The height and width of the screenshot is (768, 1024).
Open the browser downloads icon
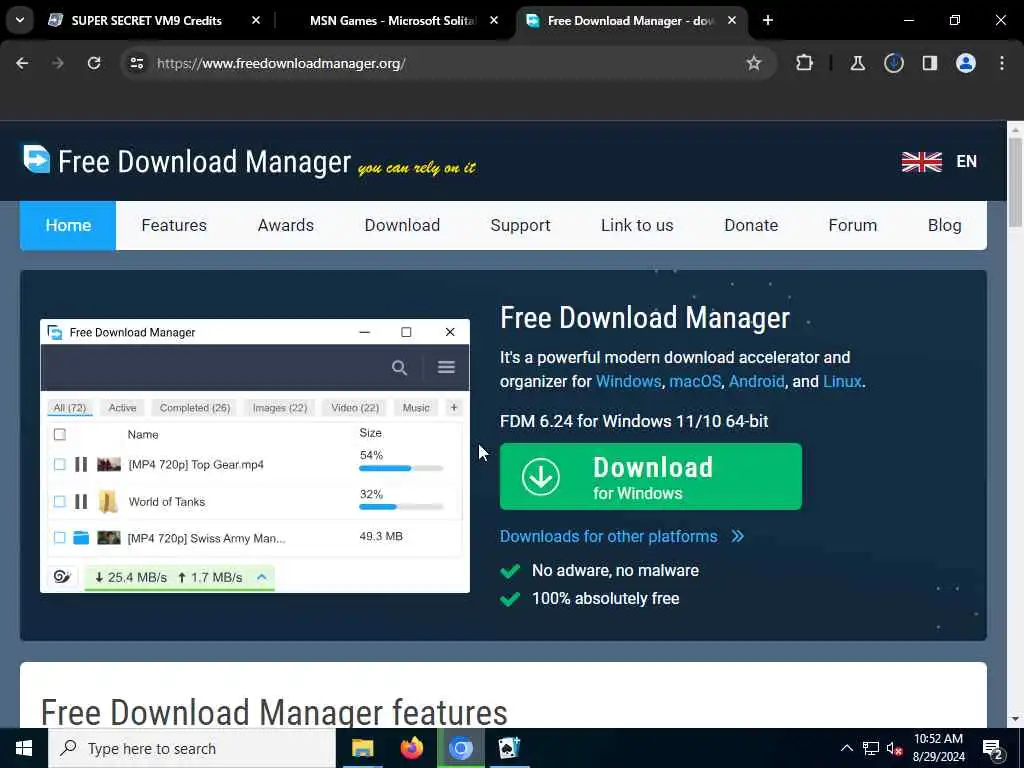(893, 63)
